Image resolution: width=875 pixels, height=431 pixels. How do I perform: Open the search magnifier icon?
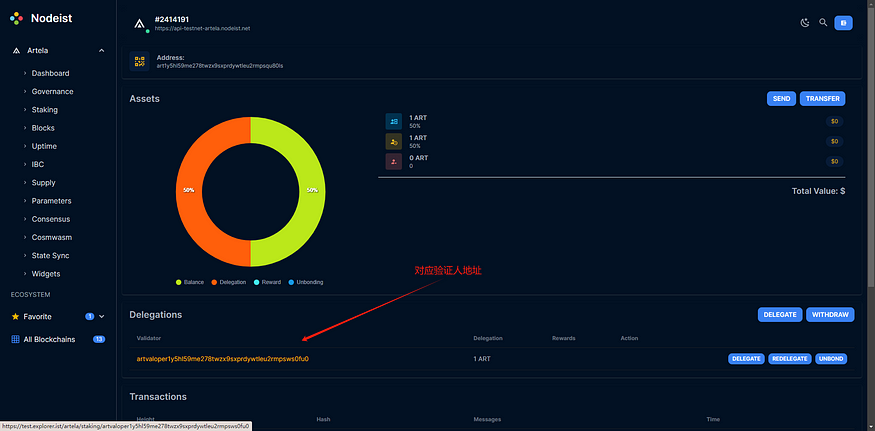click(x=823, y=23)
